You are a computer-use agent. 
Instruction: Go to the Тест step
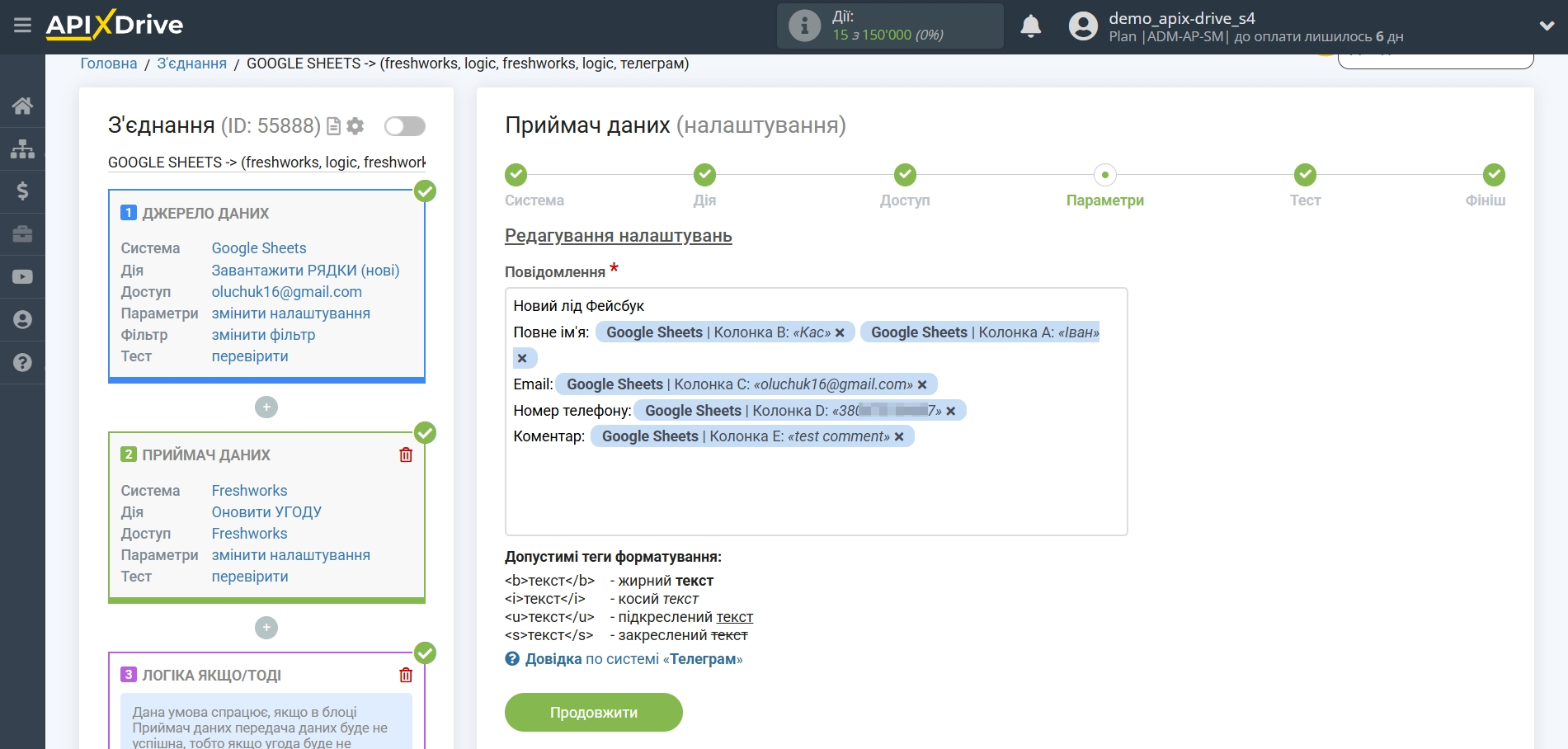pos(1305,175)
